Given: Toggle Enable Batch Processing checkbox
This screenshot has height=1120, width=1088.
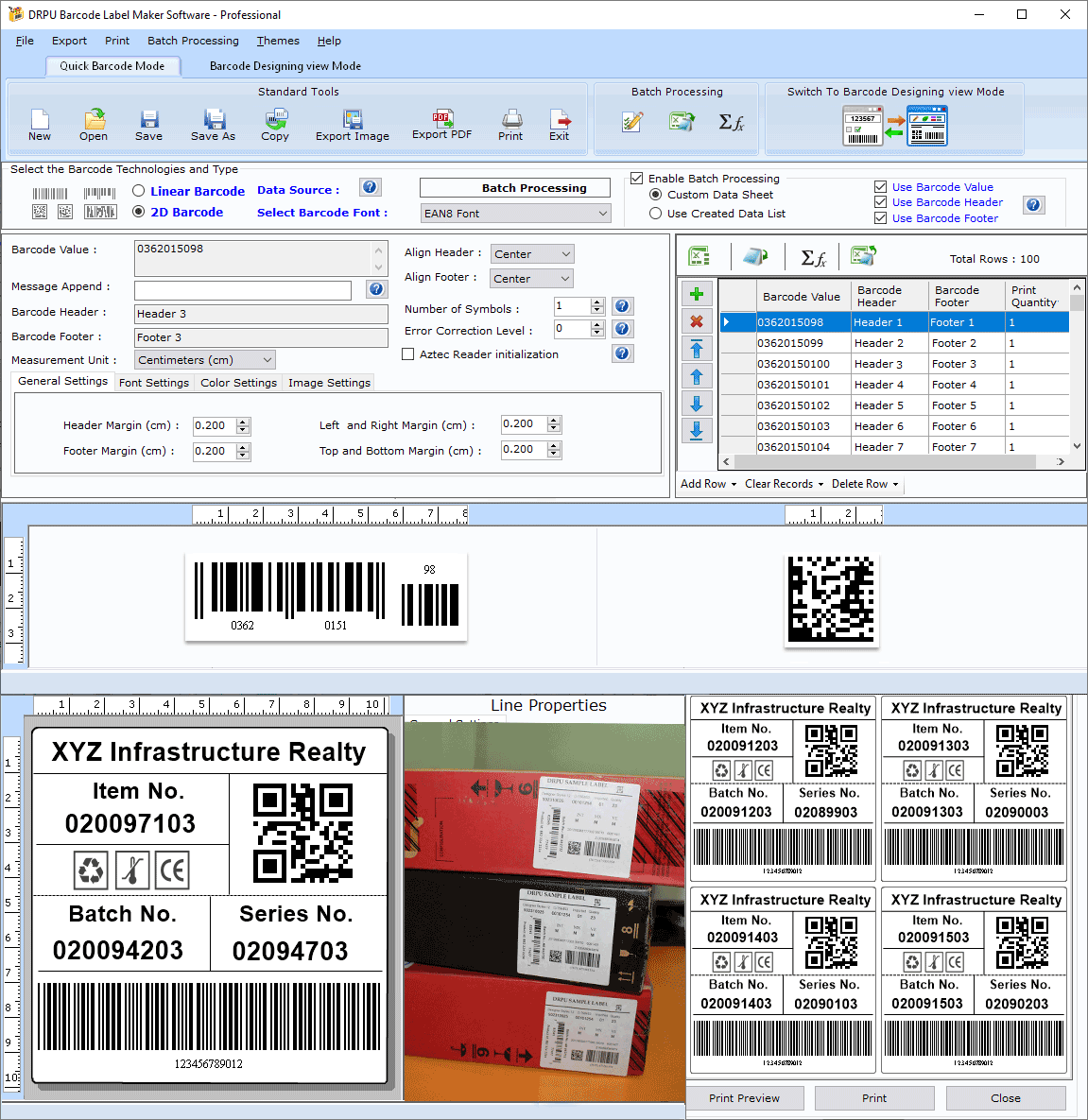Looking at the screenshot, I should pyautogui.click(x=636, y=178).
